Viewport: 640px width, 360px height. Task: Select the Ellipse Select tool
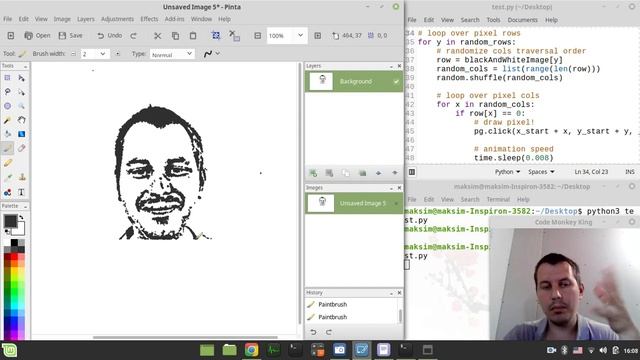pos(7,106)
